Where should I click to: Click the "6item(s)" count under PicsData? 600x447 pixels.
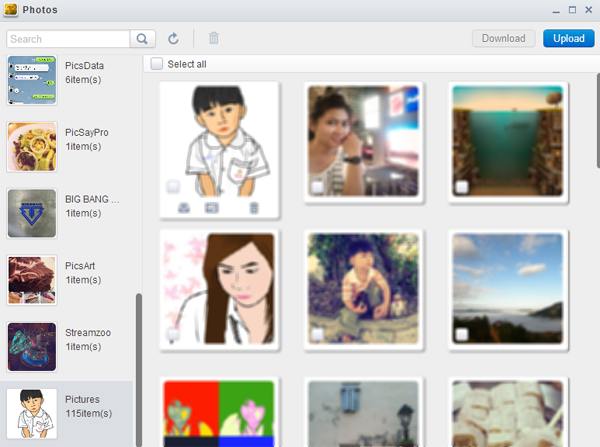(x=83, y=80)
